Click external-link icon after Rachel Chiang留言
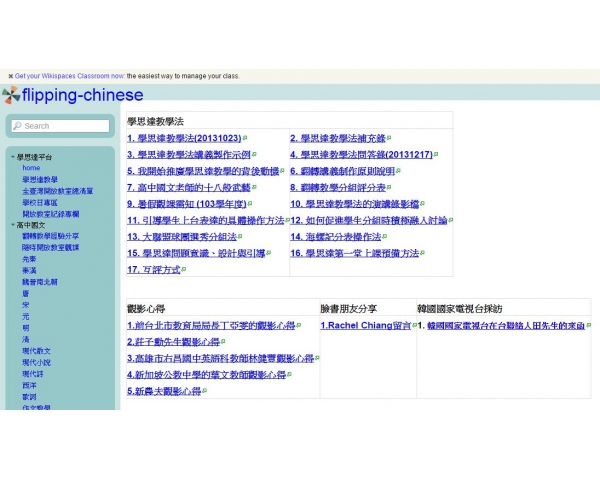 coord(414,325)
